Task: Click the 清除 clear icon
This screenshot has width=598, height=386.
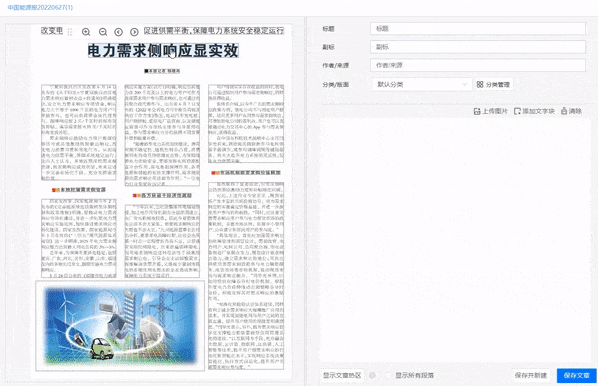Action: 564,111
